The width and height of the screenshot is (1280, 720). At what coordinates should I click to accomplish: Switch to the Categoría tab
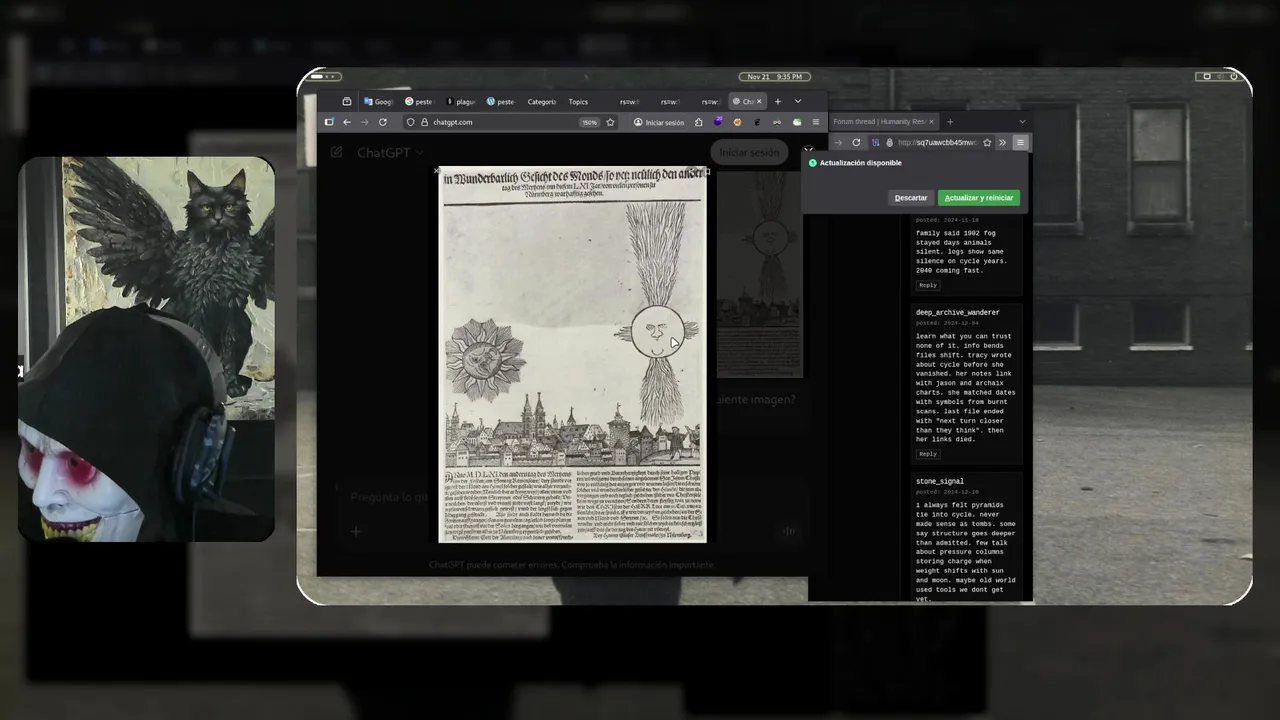tap(541, 101)
